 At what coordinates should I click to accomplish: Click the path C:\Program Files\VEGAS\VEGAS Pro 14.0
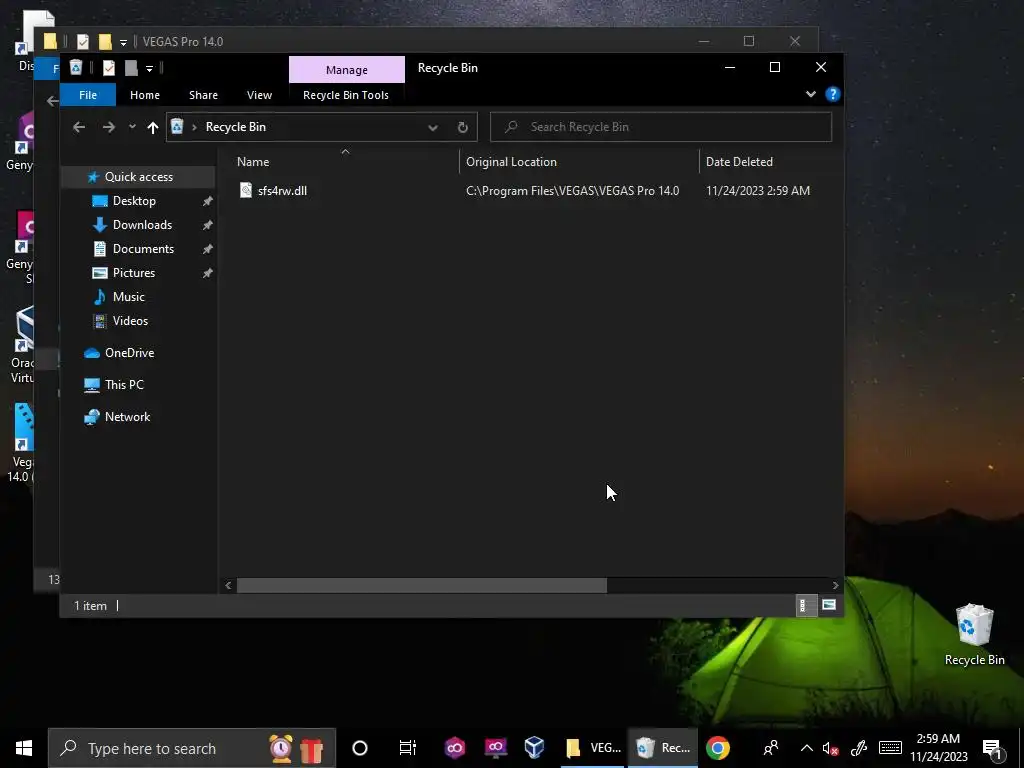pos(572,191)
